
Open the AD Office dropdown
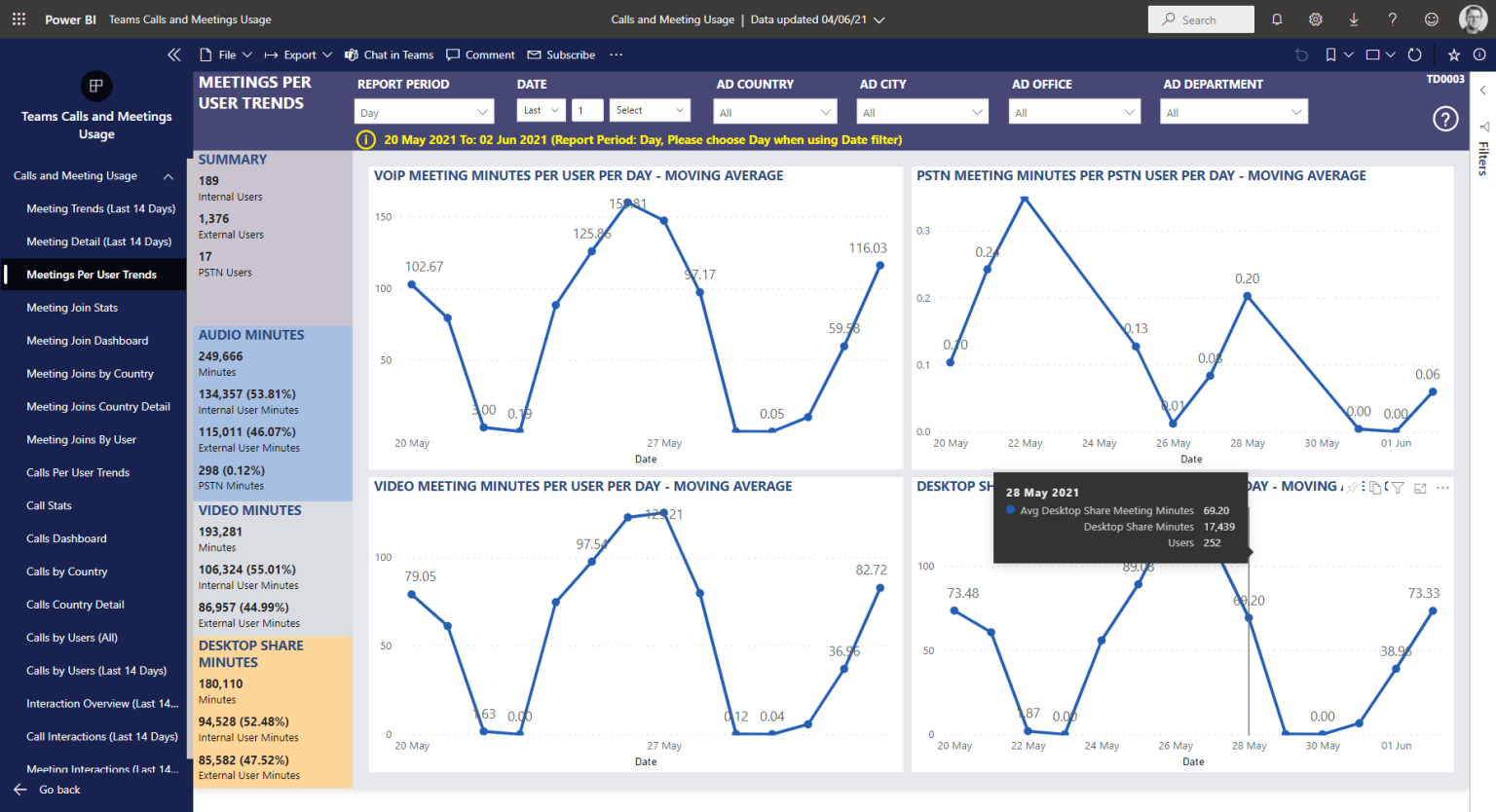coord(1074,112)
